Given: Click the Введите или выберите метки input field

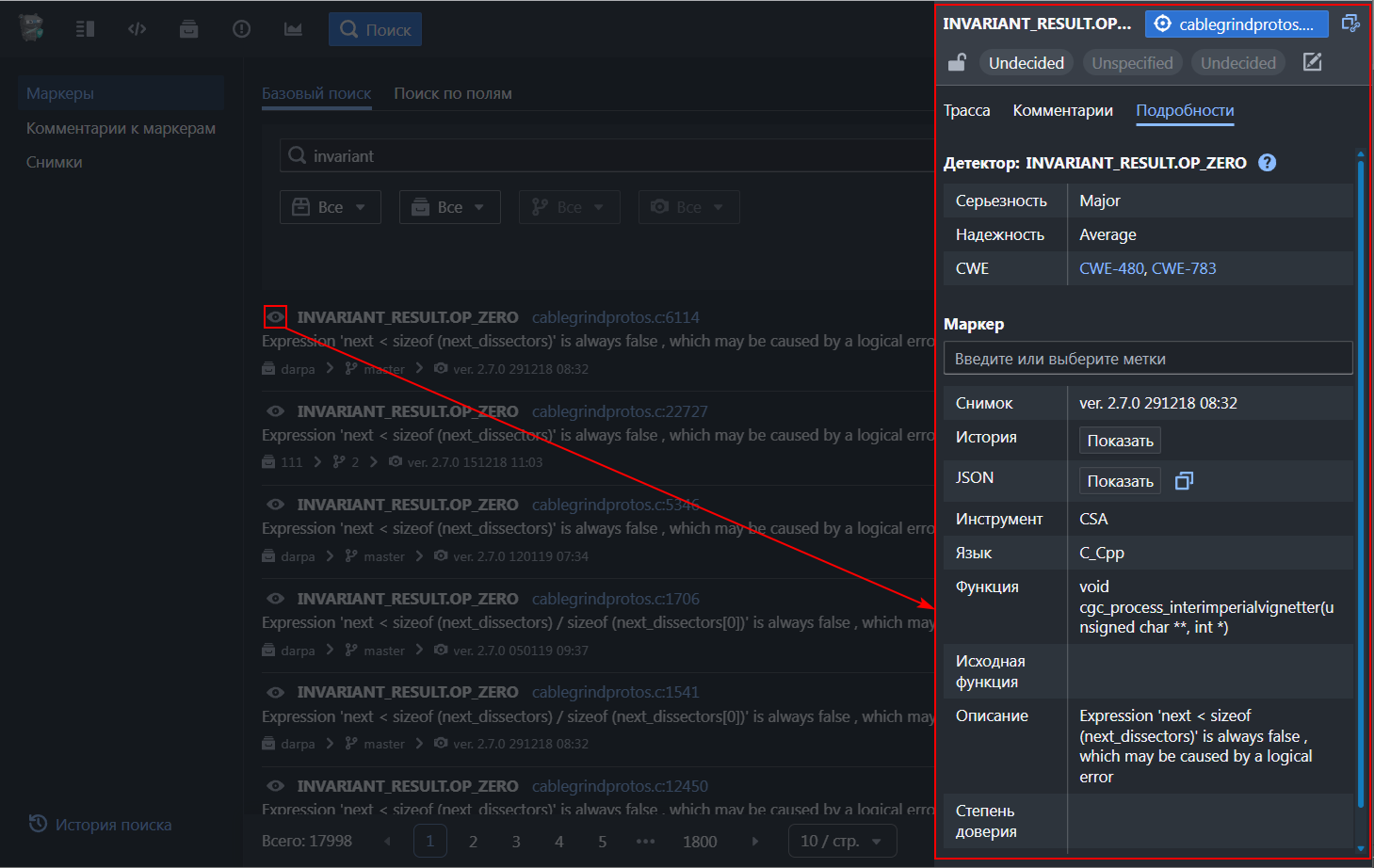Looking at the screenshot, I should click(x=1147, y=359).
